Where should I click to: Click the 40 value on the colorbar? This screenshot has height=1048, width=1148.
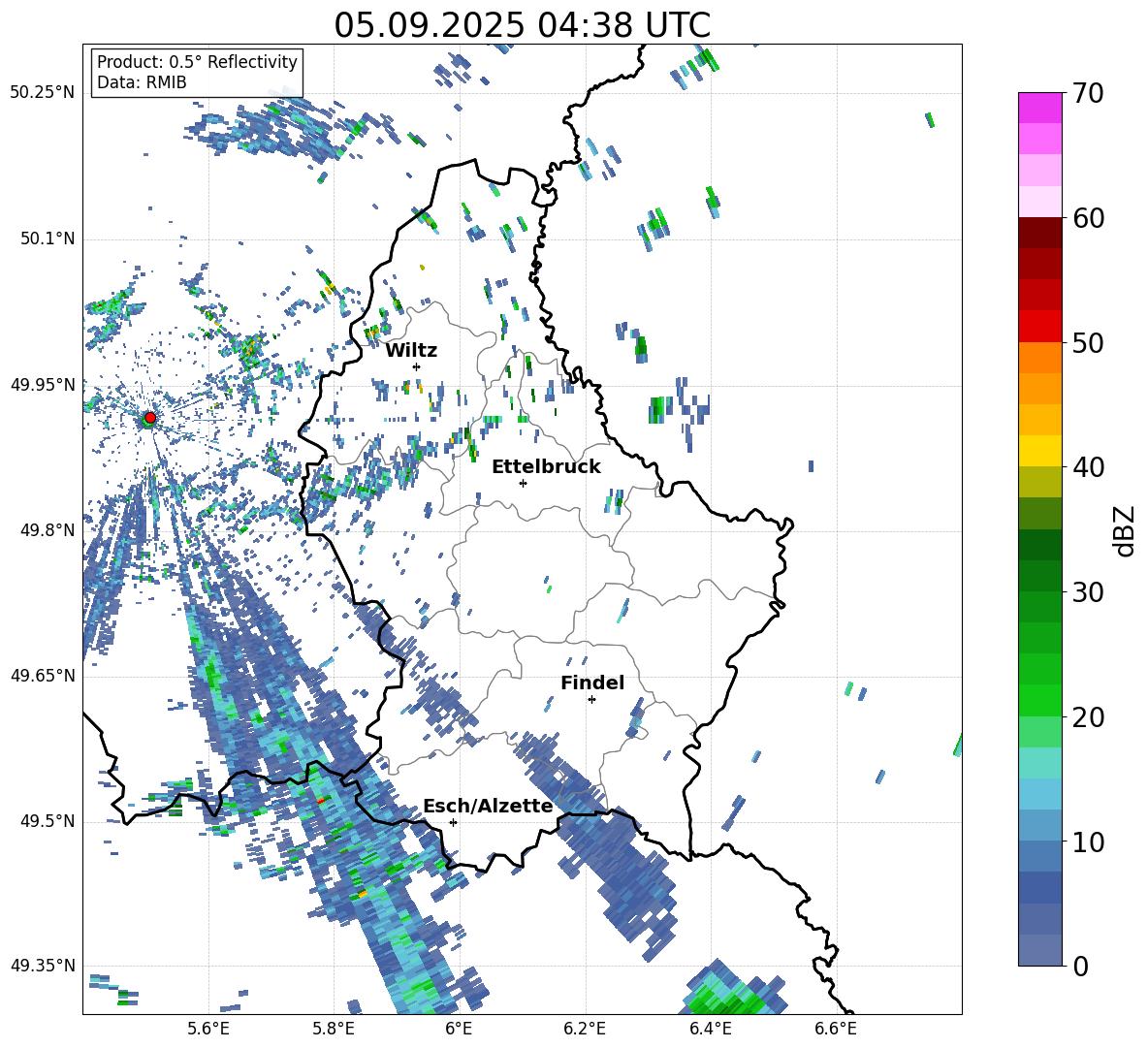coord(1087,467)
